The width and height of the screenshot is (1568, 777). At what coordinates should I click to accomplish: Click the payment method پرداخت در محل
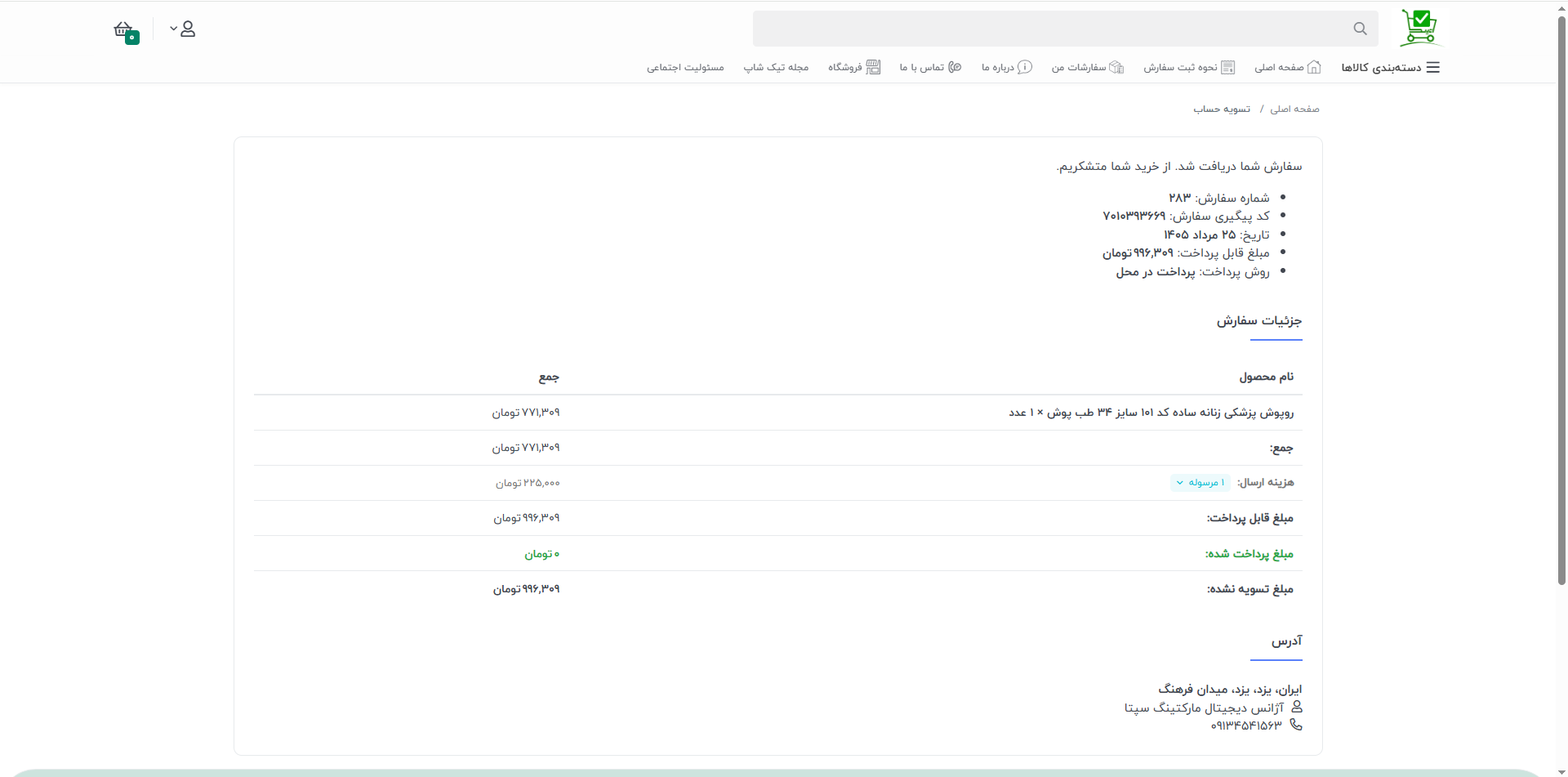click(1155, 271)
